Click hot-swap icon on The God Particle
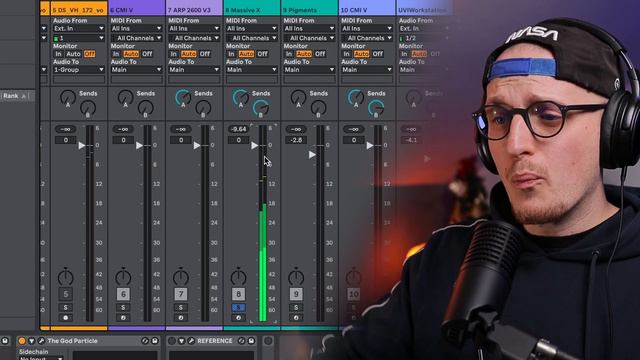640x360 pixels. point(145,340)
